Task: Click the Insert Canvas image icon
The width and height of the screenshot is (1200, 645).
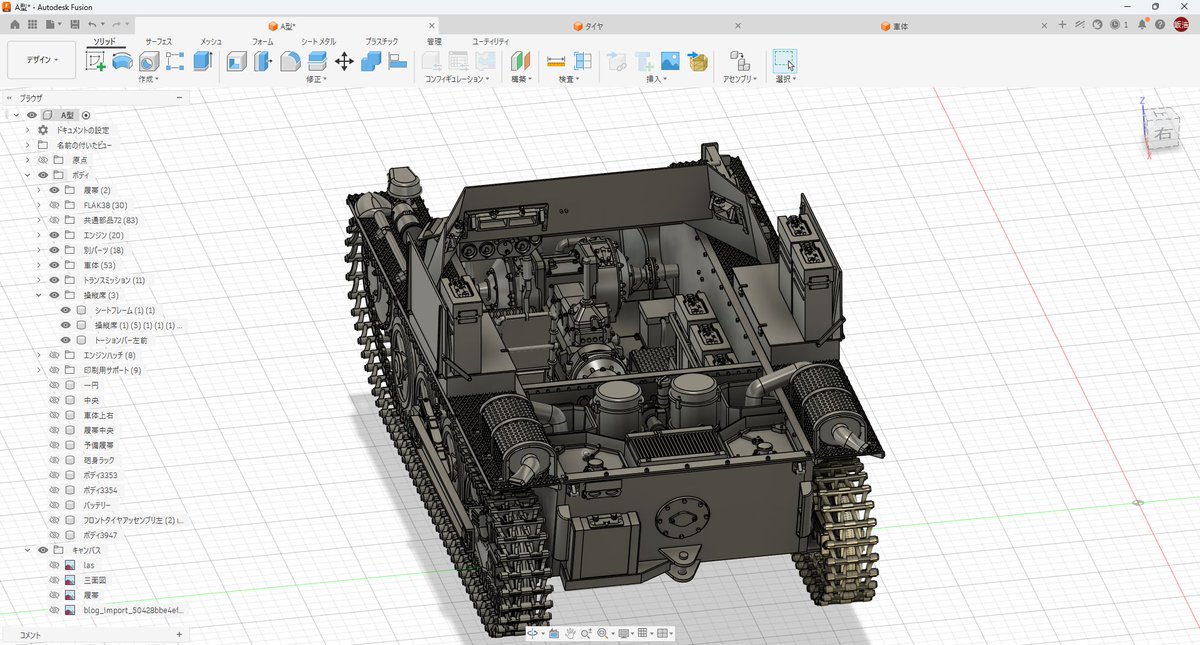Action: (x=670, y=62)
